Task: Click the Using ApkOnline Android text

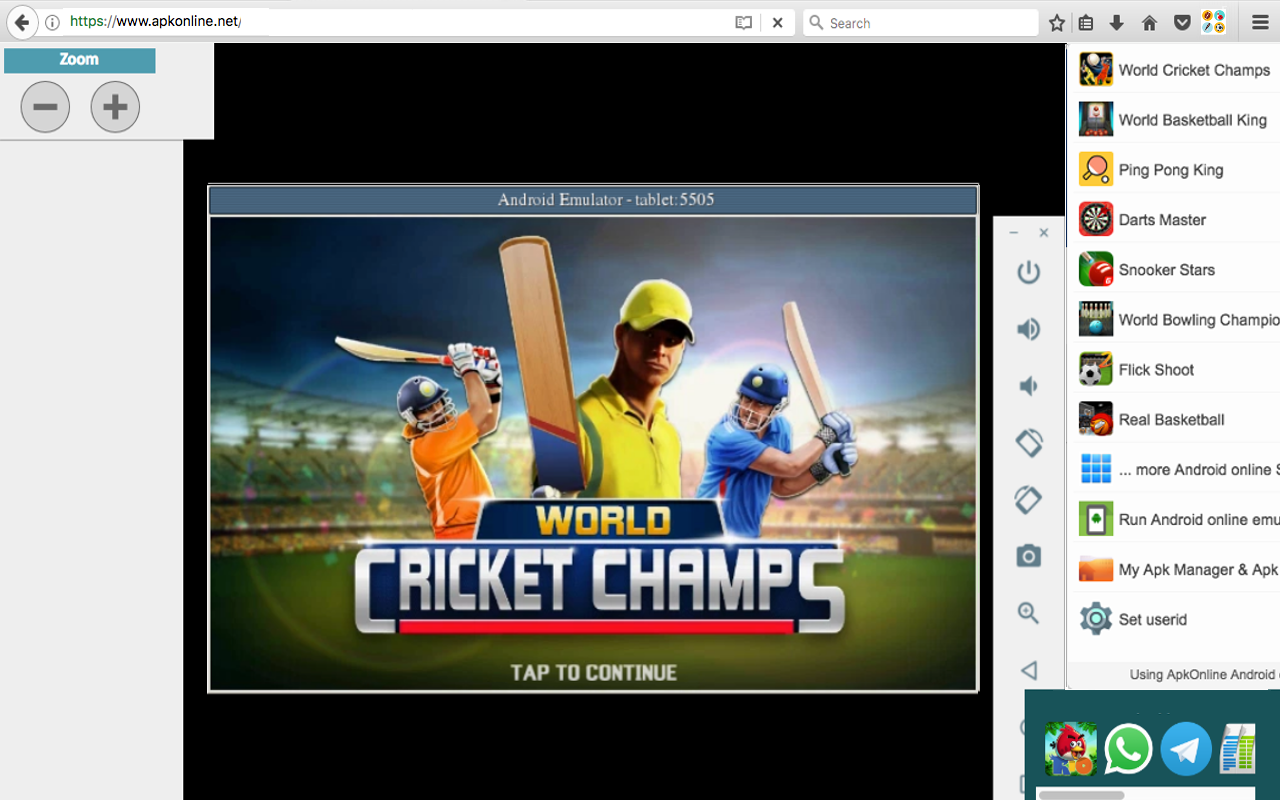Action: pos(1204,675)
